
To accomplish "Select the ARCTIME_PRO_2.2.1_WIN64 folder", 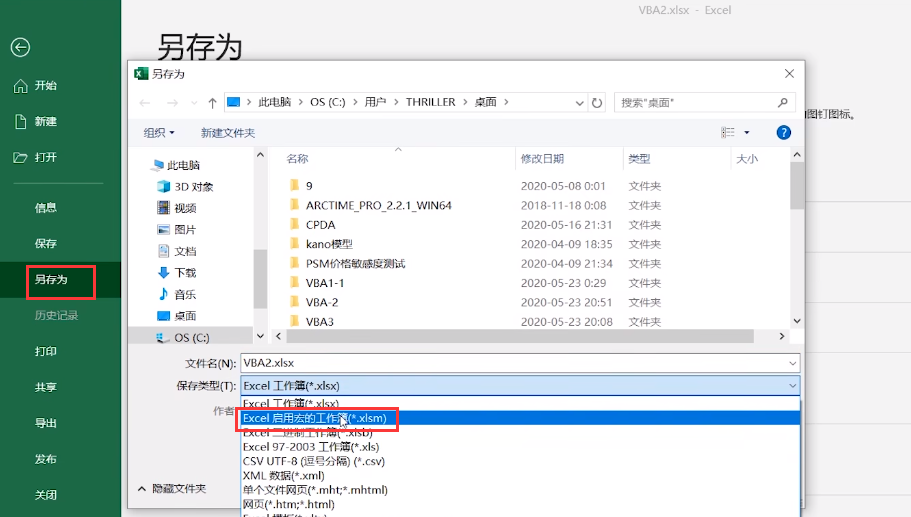I will coord(379,205).
